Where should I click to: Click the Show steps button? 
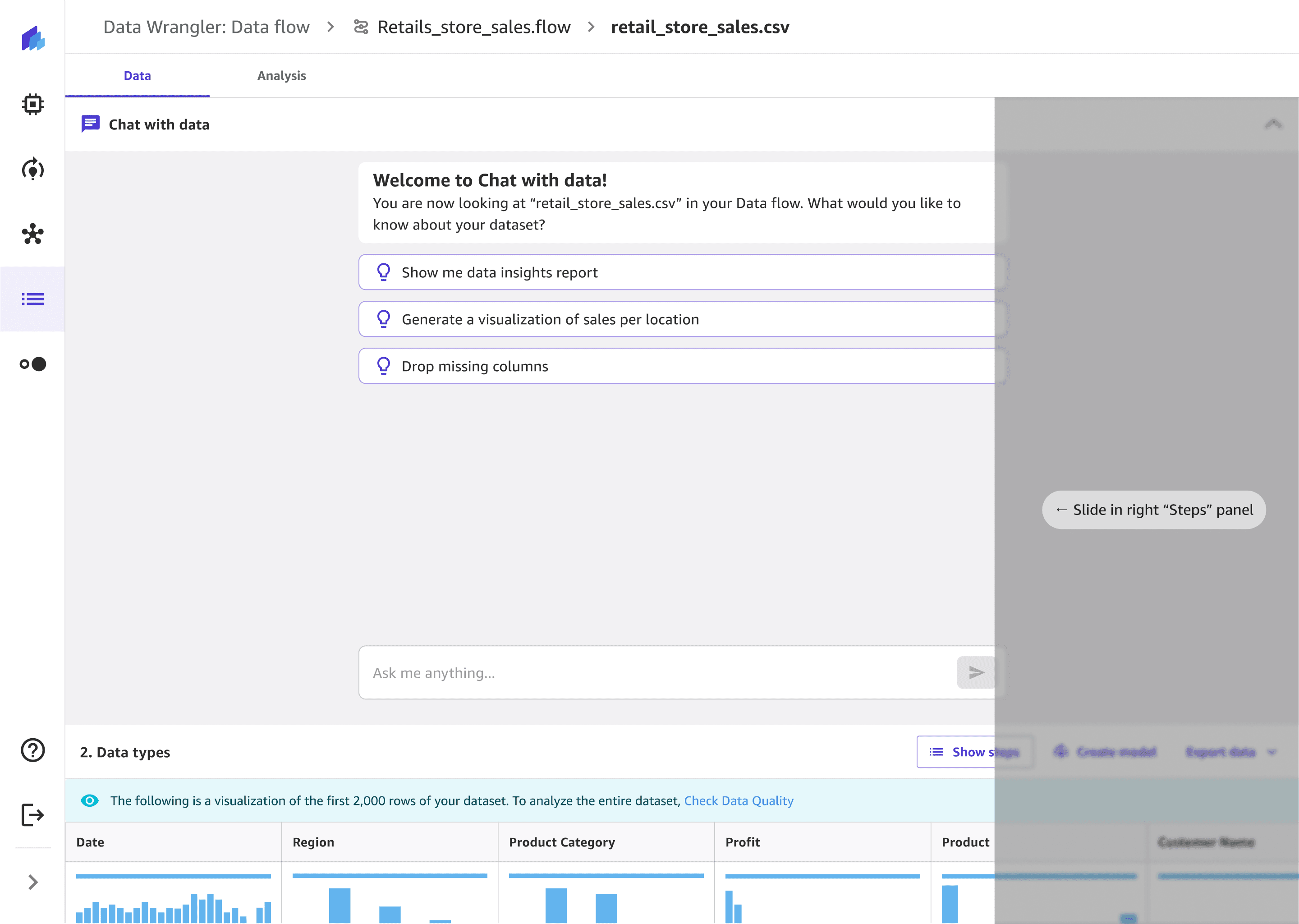[x=961, y=752]
